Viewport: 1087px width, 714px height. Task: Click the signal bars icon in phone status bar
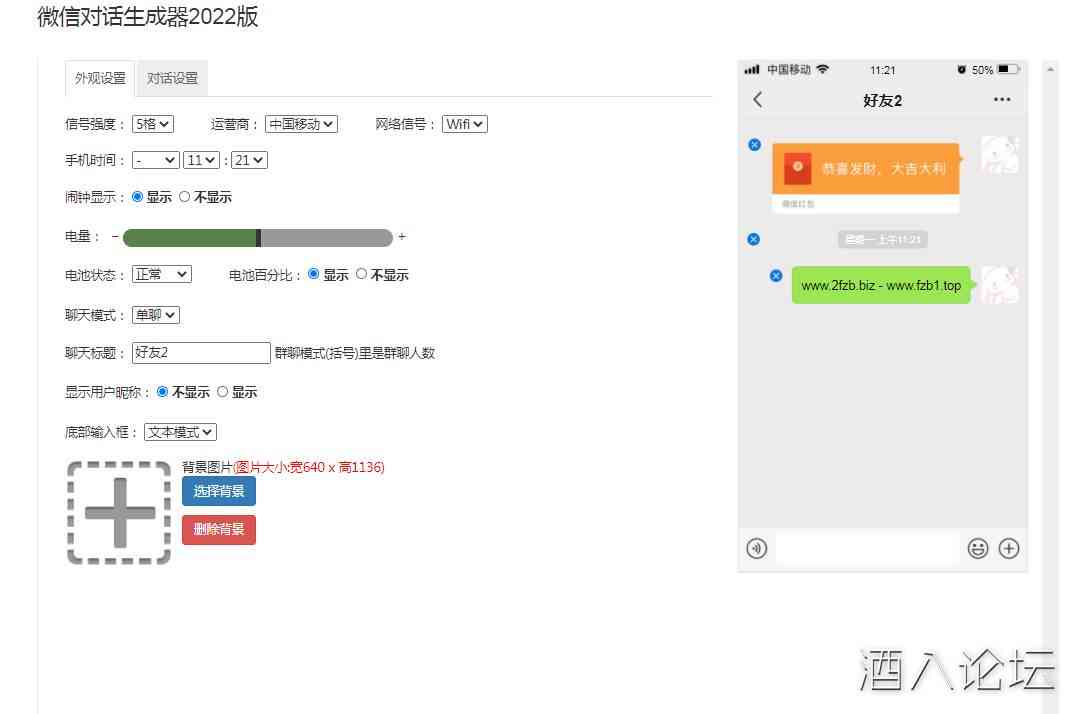point(752,69)
